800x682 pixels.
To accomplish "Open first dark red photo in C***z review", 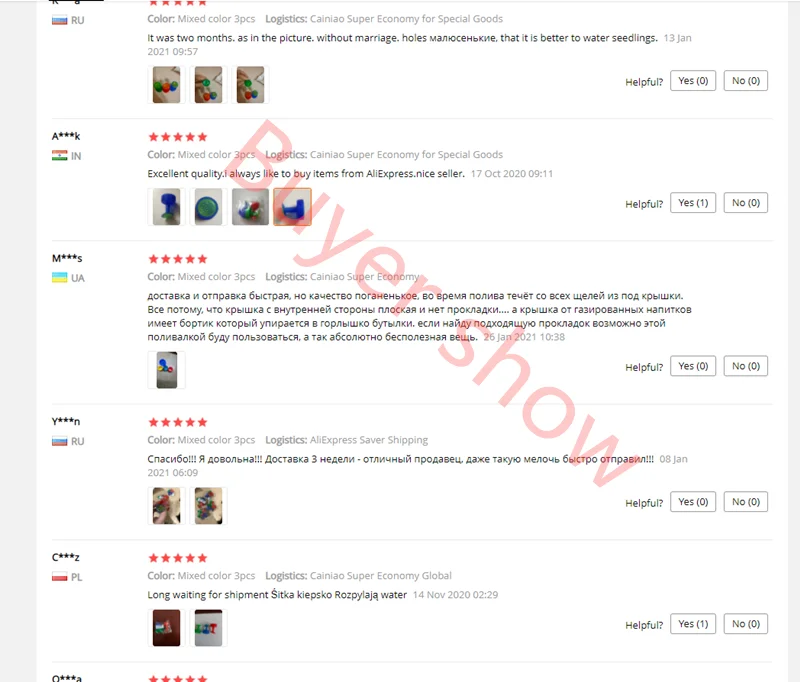I will (x=166, y=627).
